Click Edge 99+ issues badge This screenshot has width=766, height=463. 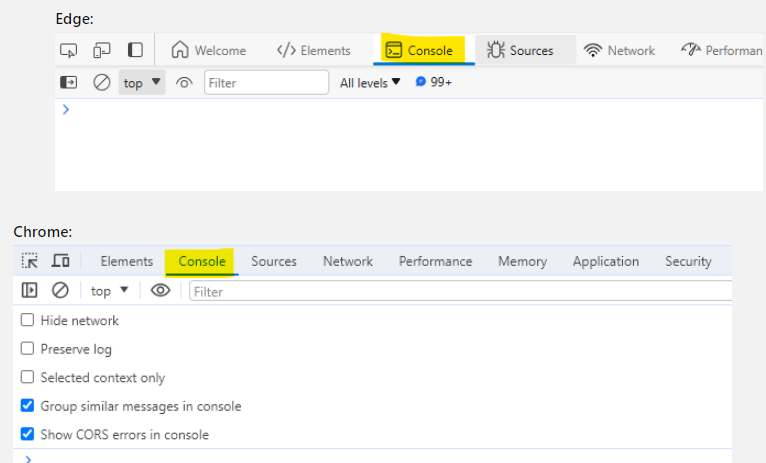point(434,82)
